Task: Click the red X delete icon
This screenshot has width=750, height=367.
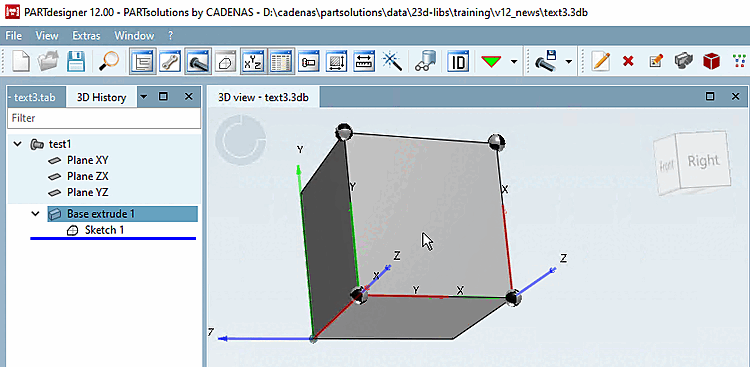Action: point(628,62)
